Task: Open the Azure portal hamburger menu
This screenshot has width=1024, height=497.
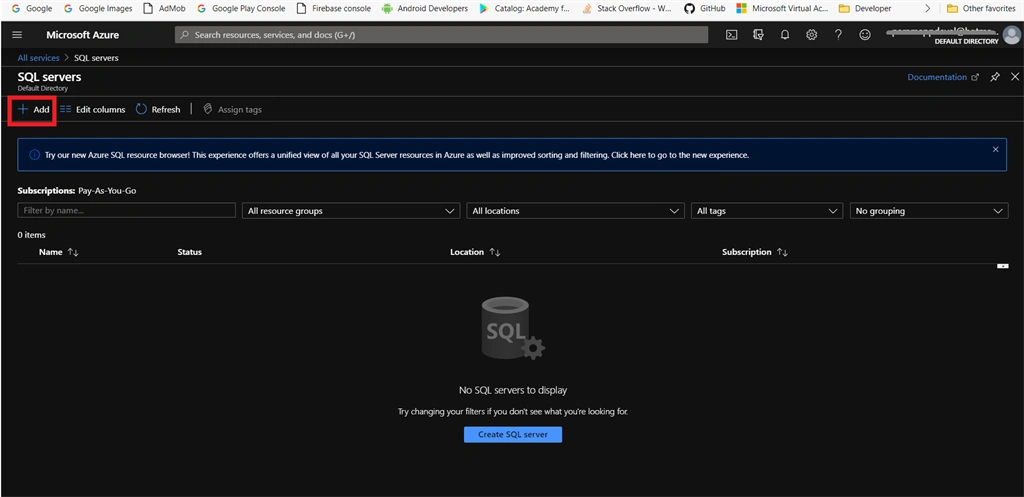Action: pos(17,35)
